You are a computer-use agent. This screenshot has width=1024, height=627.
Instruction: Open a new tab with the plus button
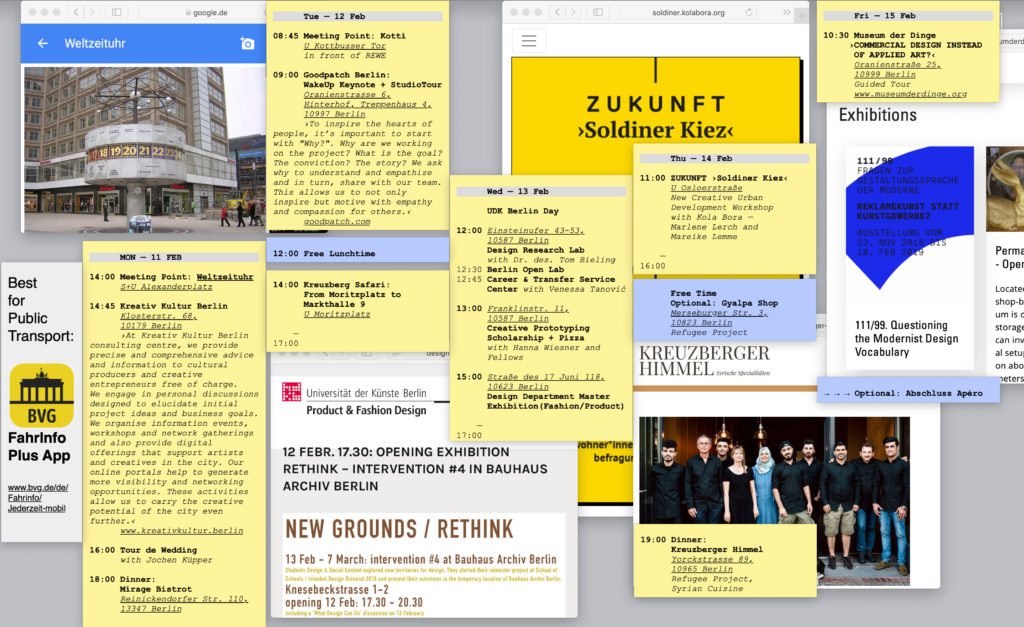pyautogui.click(x=801, y=14)
